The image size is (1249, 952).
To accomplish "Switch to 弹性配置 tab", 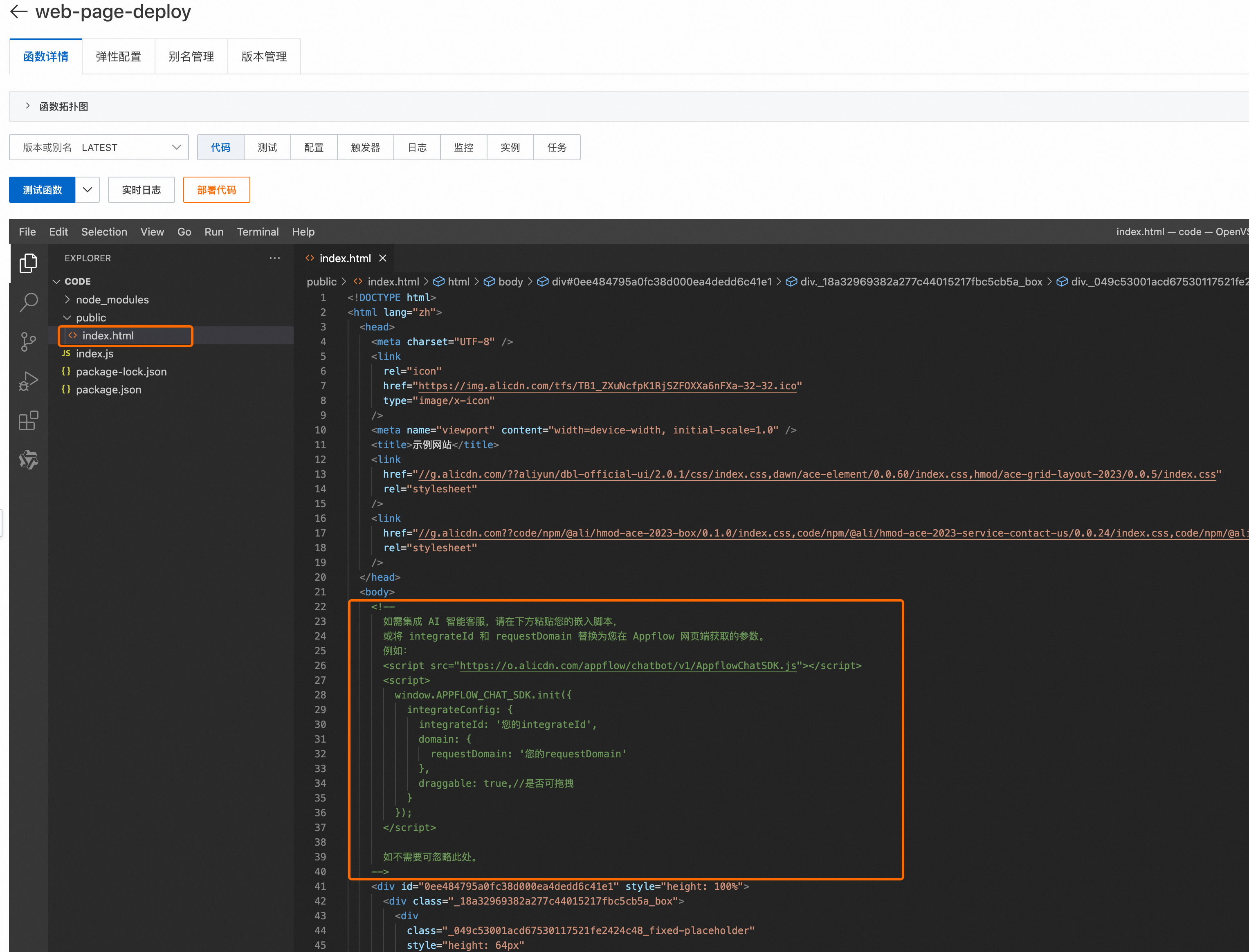I will [119, 57].
